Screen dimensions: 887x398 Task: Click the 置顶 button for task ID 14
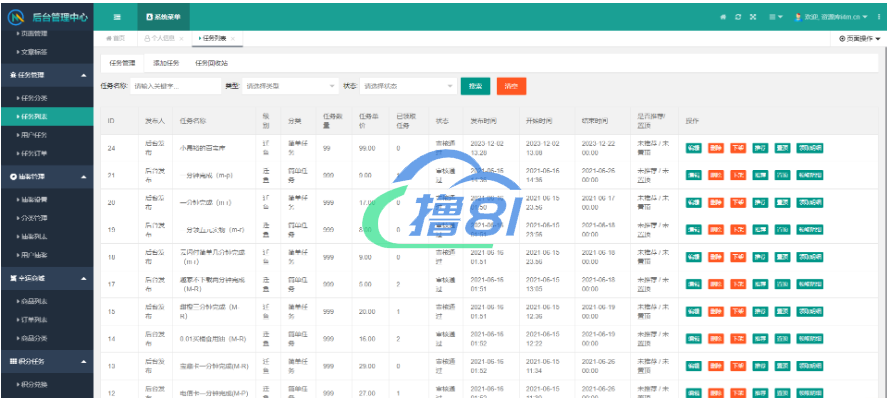coord(782,339)
